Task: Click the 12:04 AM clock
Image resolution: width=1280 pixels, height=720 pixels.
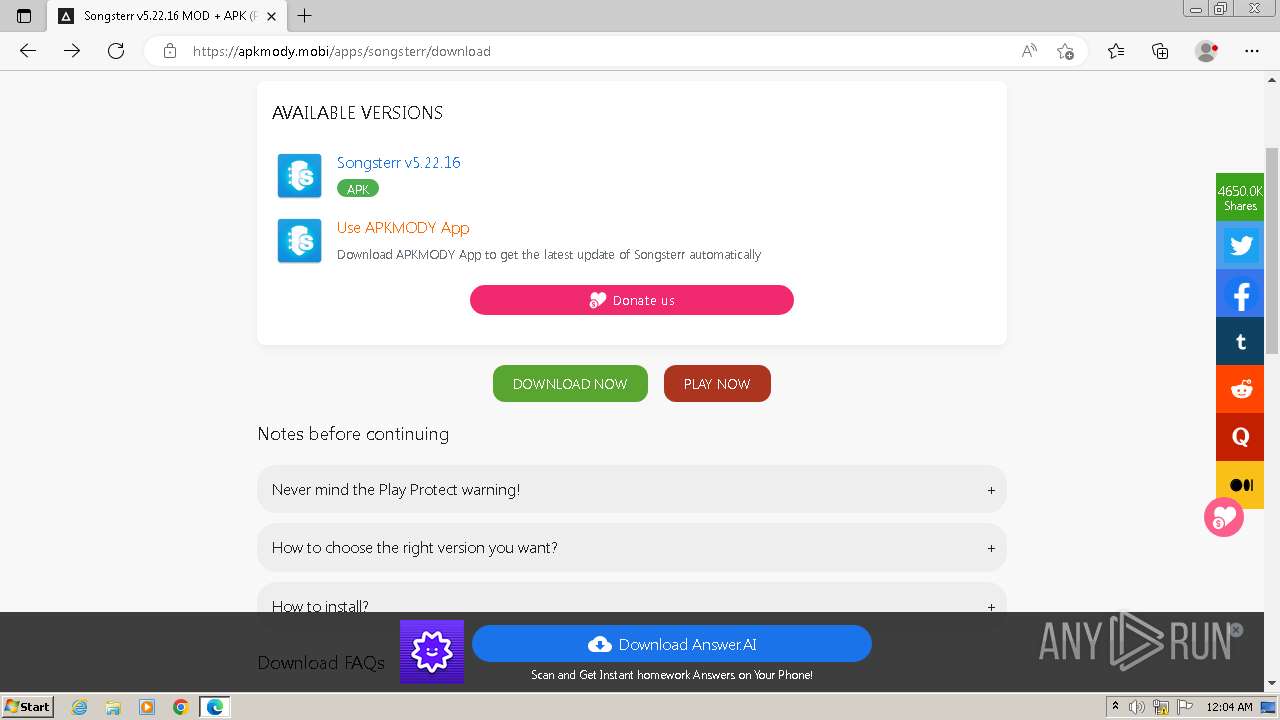Action: pos(1229,707)
